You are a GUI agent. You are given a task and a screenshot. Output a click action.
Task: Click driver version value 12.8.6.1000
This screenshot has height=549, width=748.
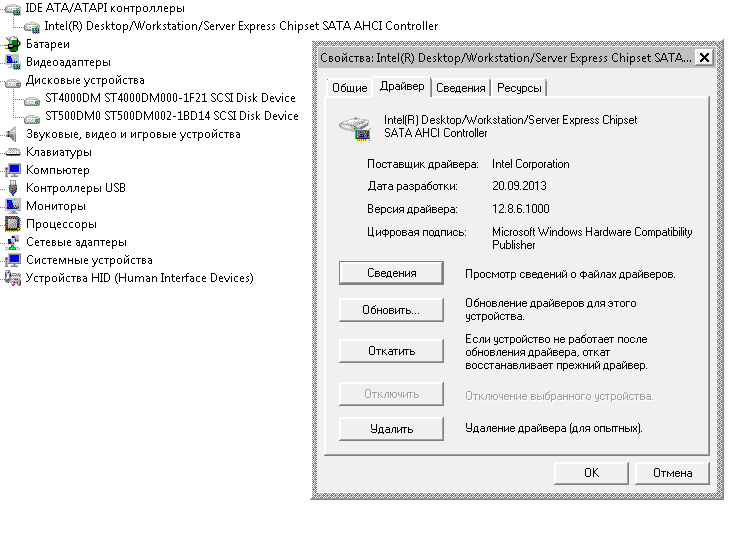(x=520, y=209)
